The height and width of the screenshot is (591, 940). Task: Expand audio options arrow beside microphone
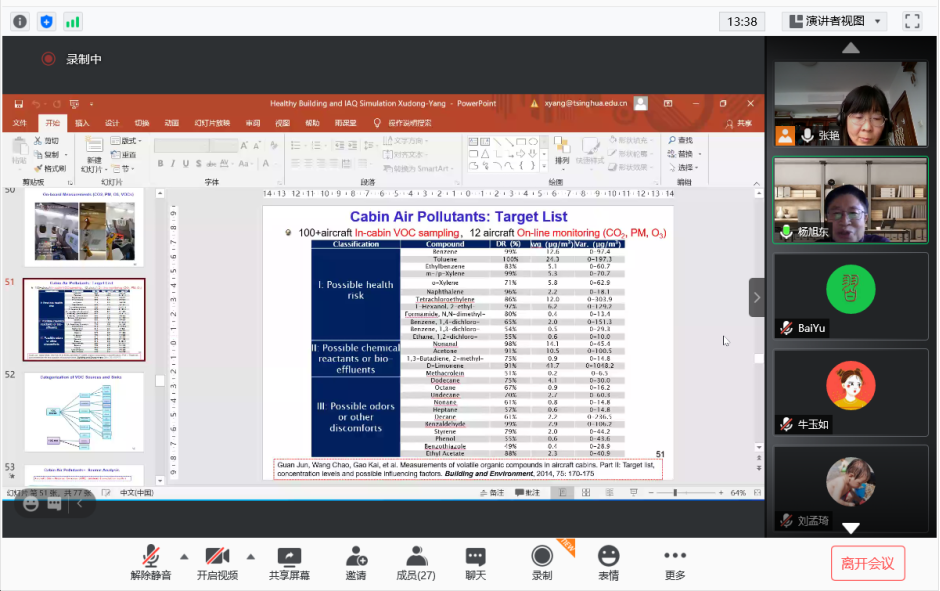point(184,556)
